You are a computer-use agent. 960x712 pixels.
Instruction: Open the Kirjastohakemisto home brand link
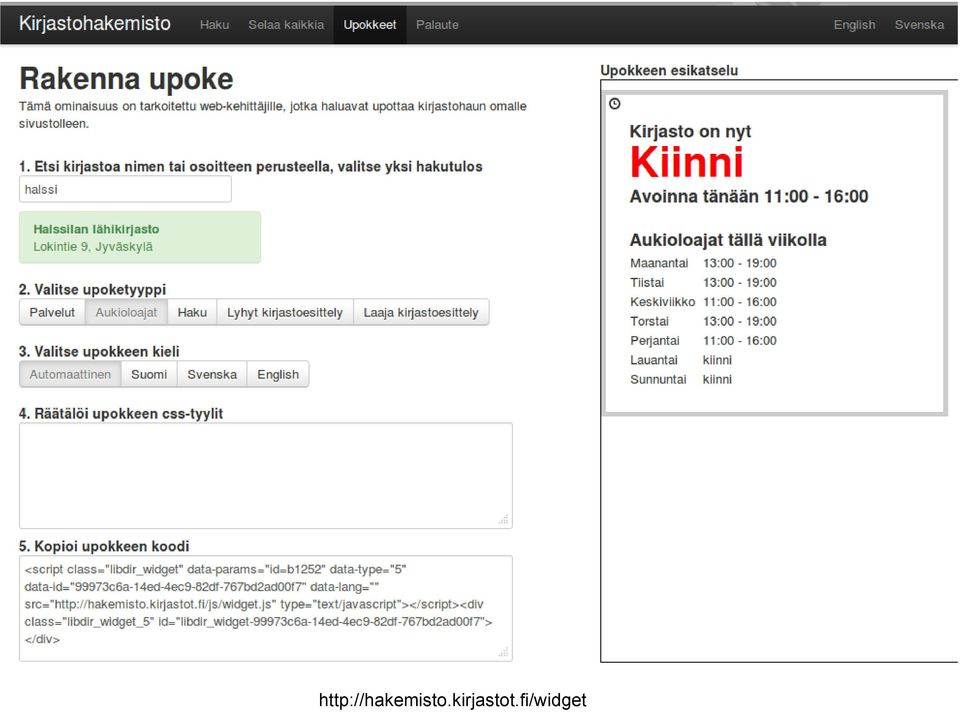pos(95,24)
